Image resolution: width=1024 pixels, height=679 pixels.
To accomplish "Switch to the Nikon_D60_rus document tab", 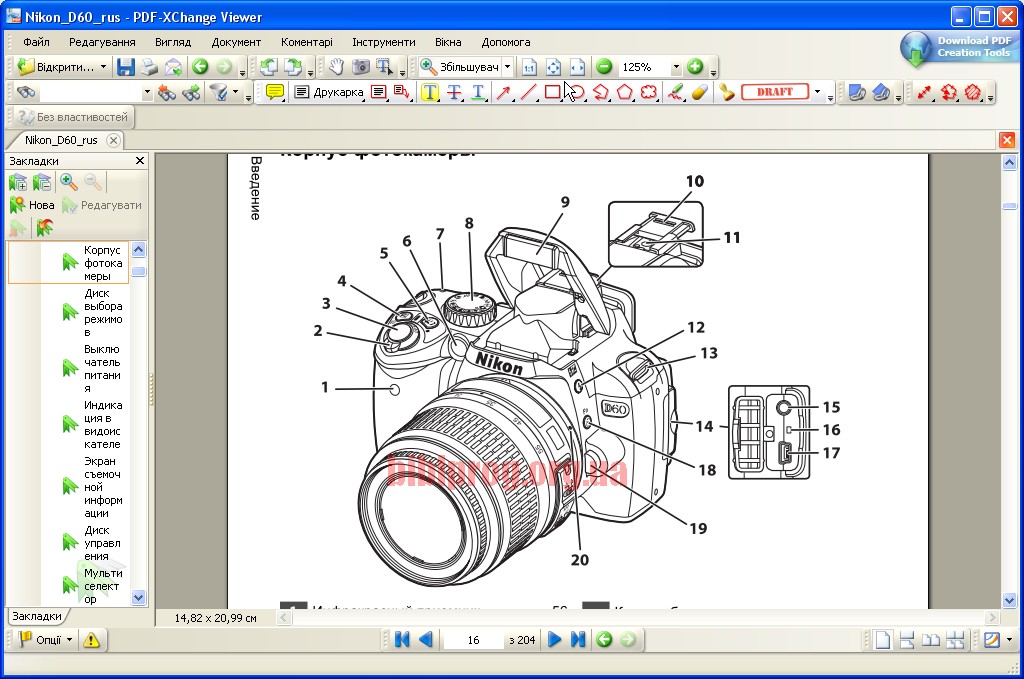I will [x=61, y=140].
